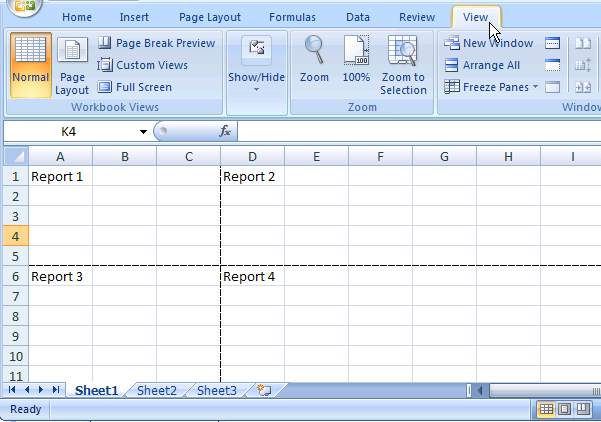Open the Data ribbon tab

point(358,17)
